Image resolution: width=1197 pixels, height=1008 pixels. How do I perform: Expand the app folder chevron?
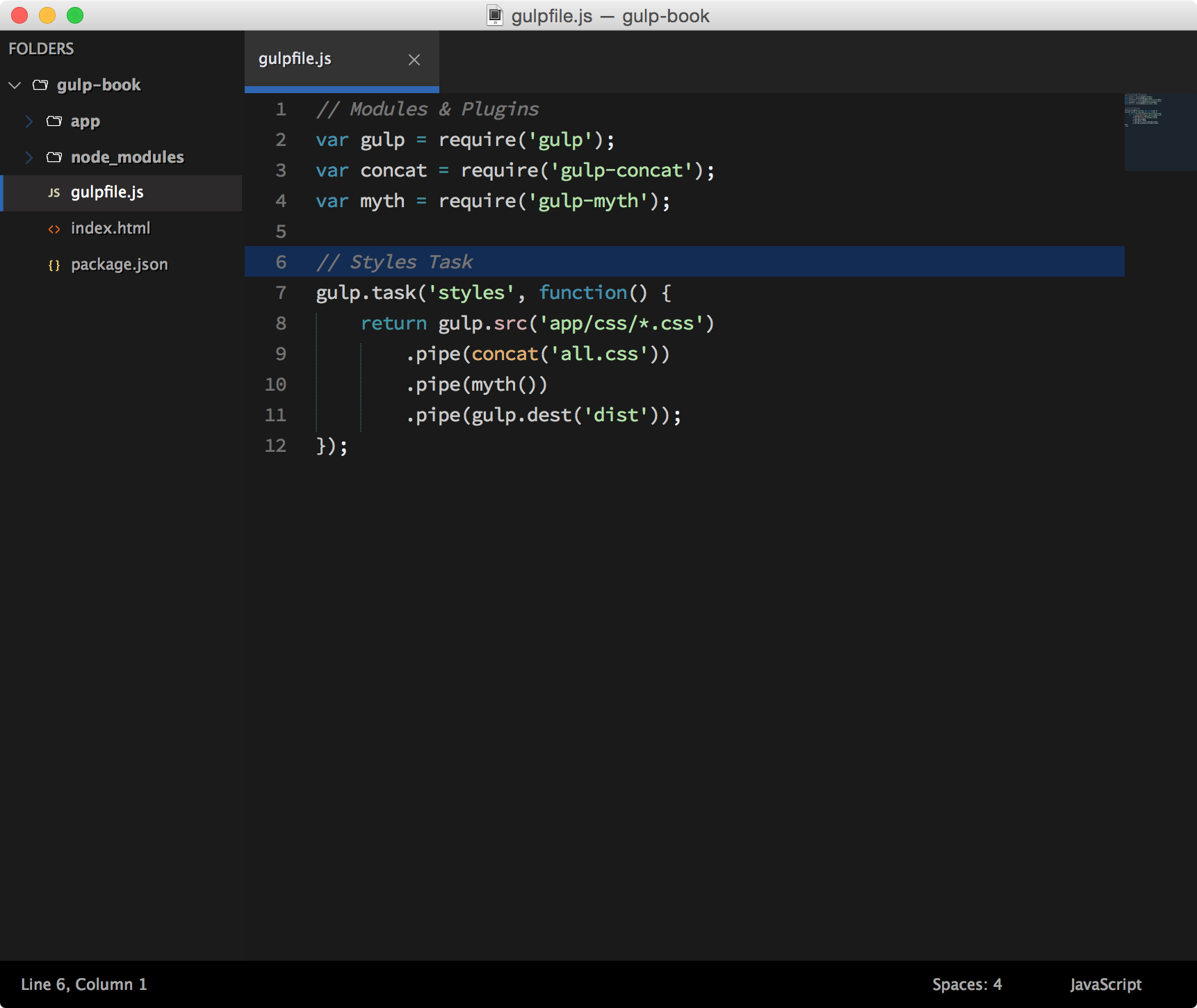[29, 121]
